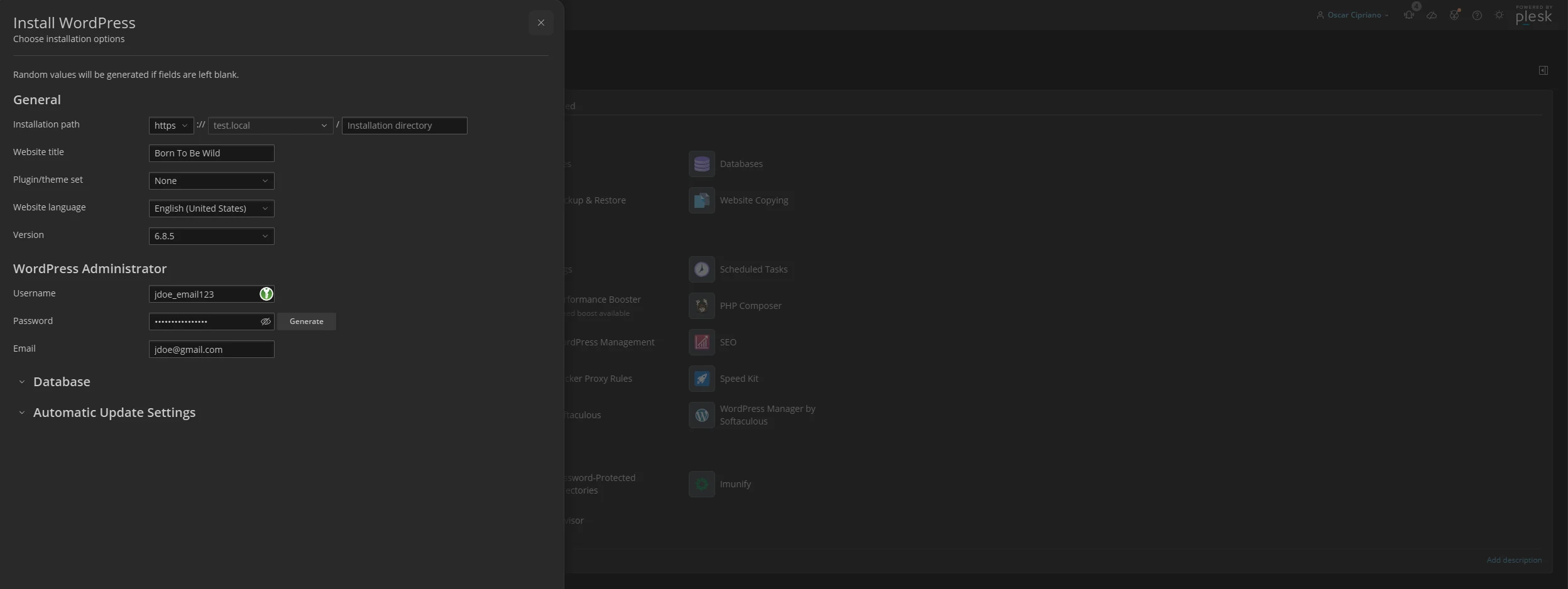
Task: Open Imunify gear icon
Action: point(701,484)
